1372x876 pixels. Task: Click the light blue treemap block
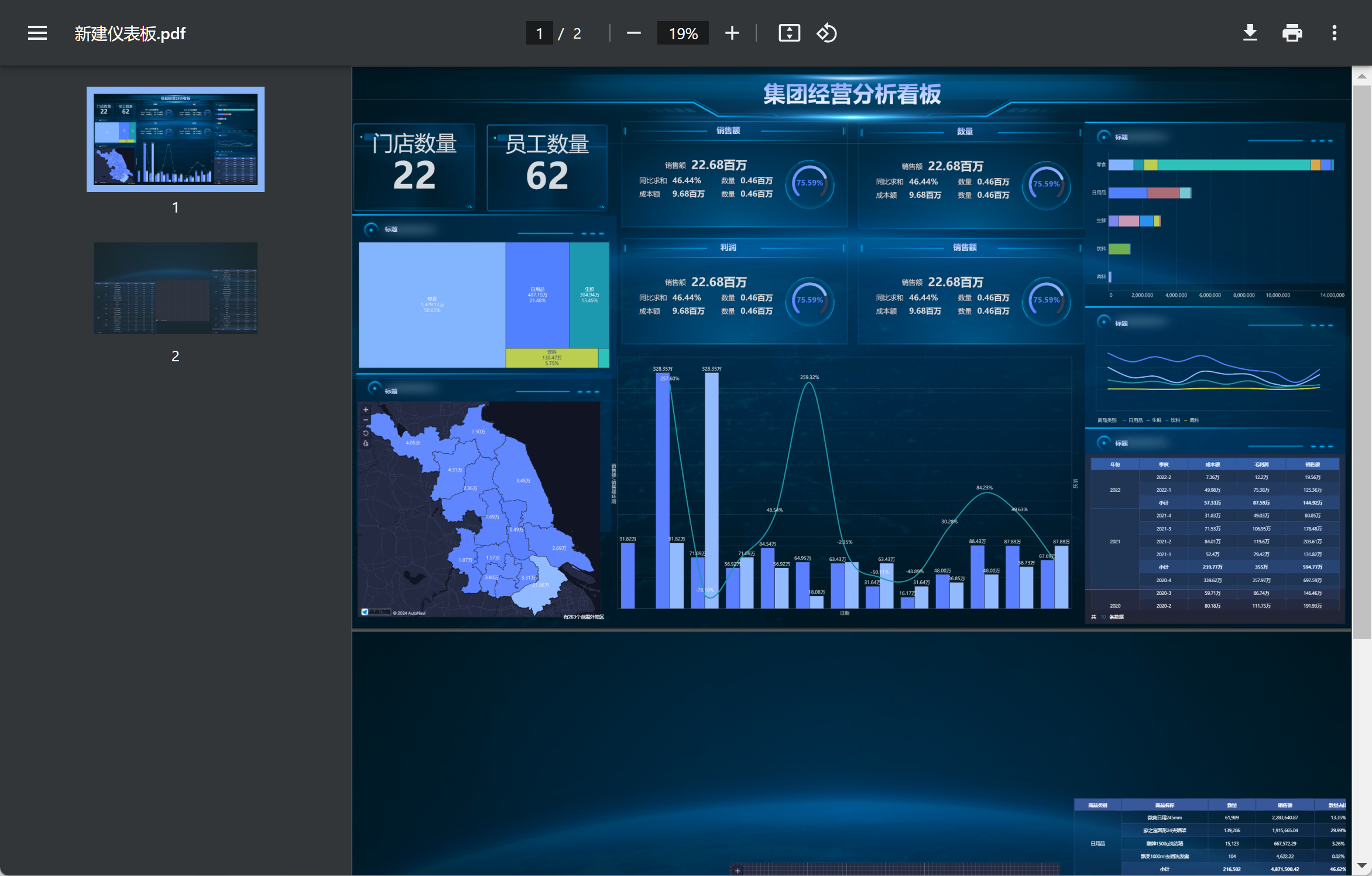click(432, 304)
